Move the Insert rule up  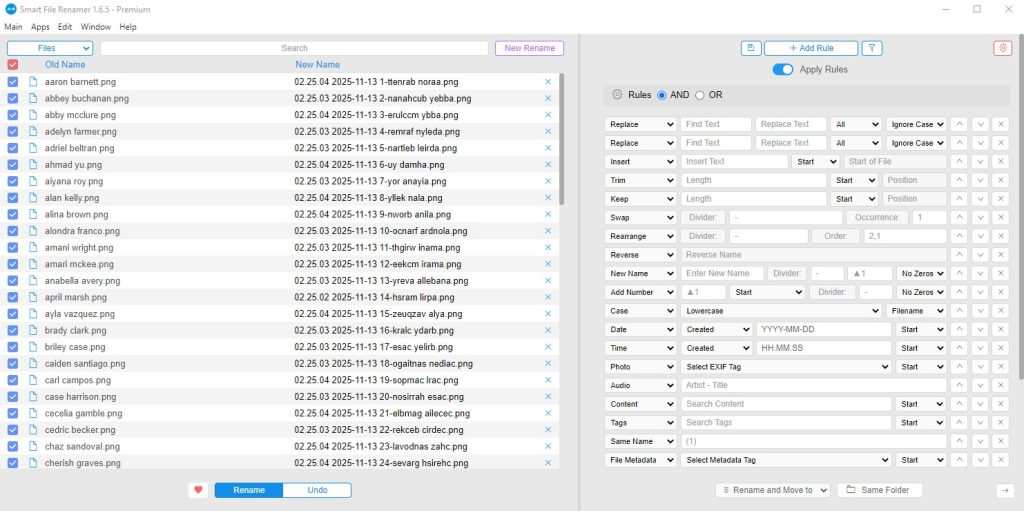tap(959, 161)
